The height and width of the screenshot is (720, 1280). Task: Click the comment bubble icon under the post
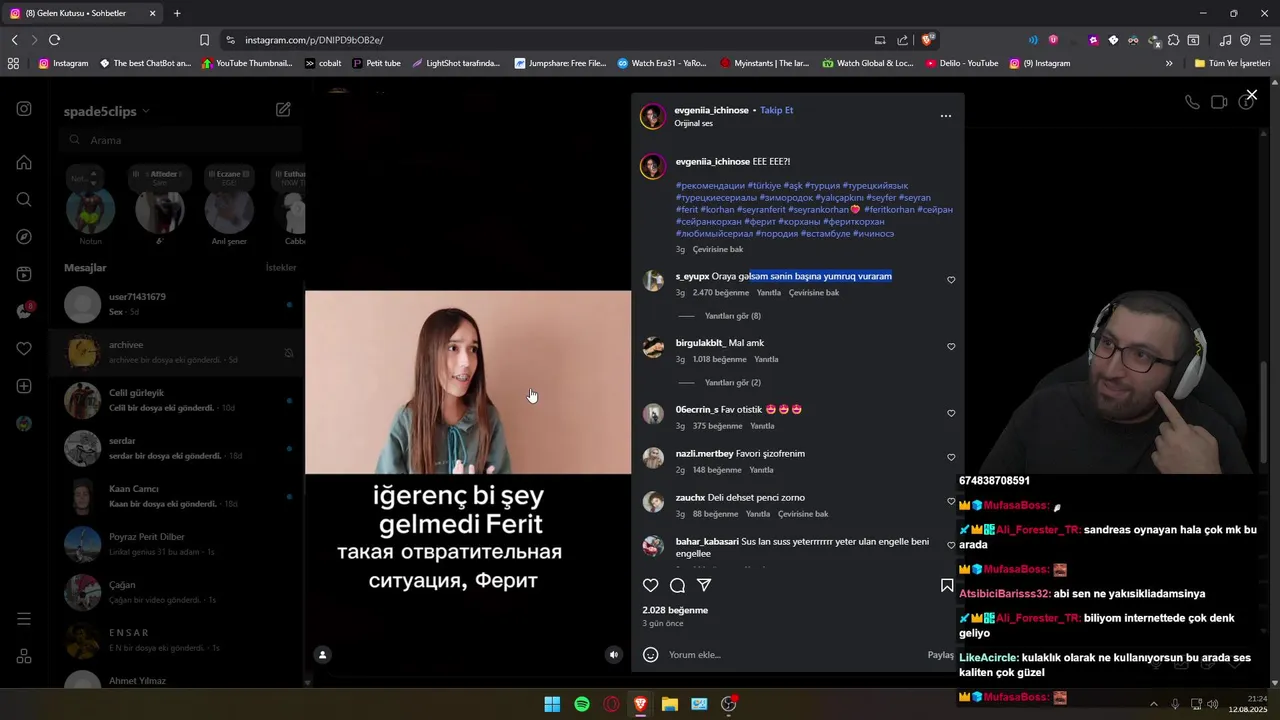tap(677, 585)
